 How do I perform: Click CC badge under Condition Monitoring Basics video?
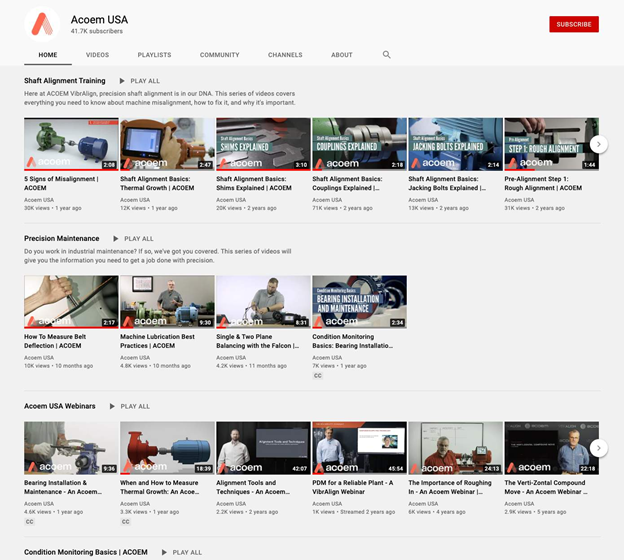tap(318, 375)
